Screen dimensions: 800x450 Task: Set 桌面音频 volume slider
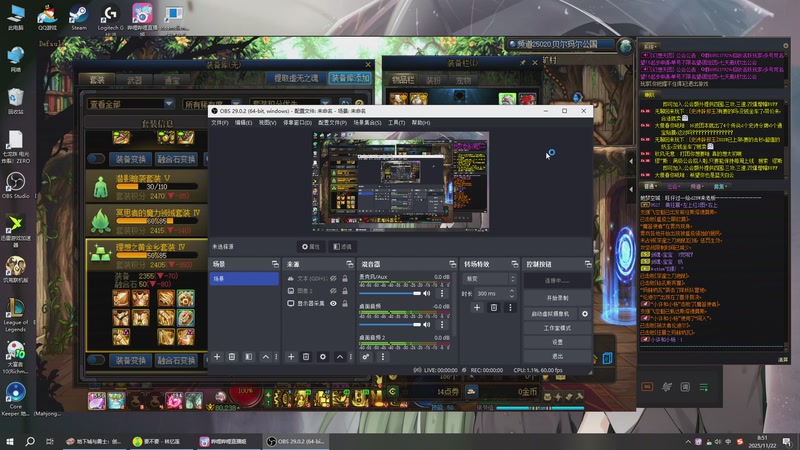point(390,324)
